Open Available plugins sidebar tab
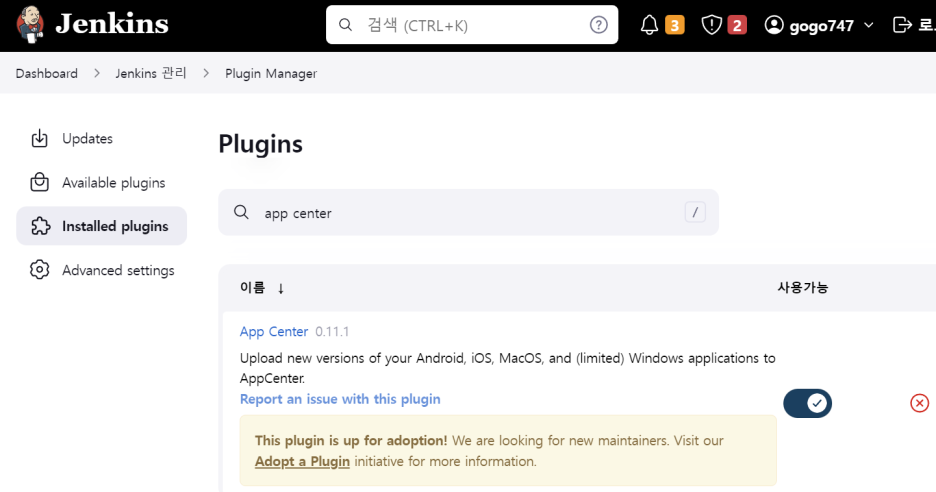936x492 pixels. tap(101, 183)
